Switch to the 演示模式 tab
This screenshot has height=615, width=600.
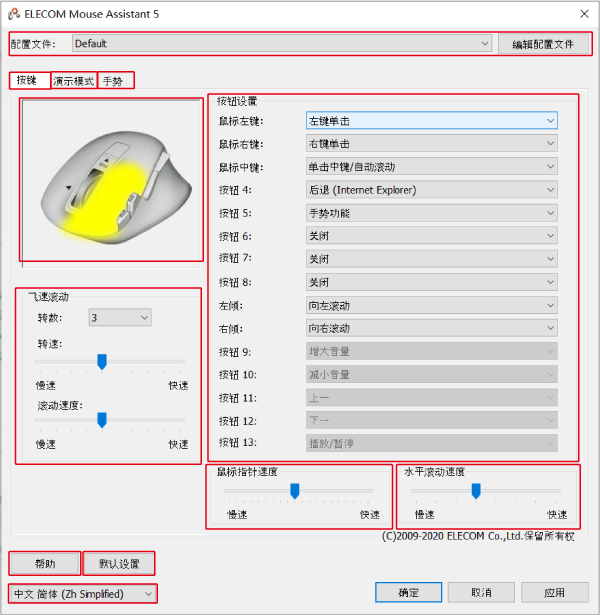pyautogui.click(x=74, y=81)
